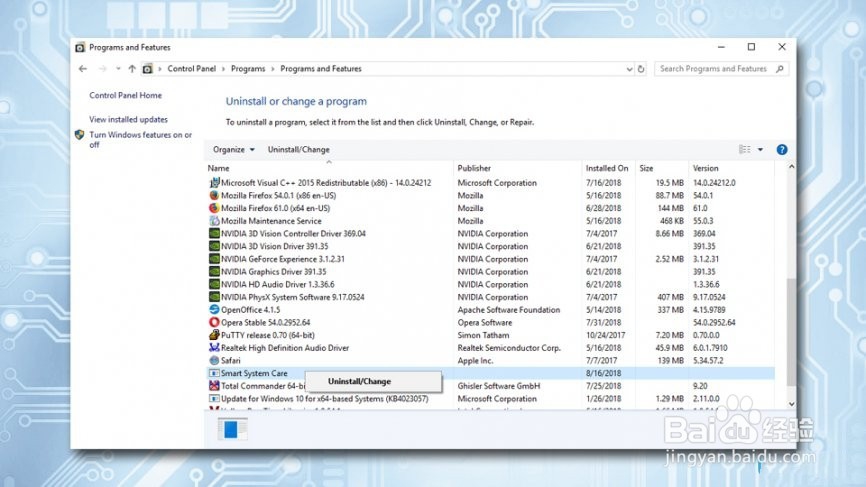Click the 10/24/2017 installed date cell
Viewport: 866px width, 487px height.
coord(605,335)
